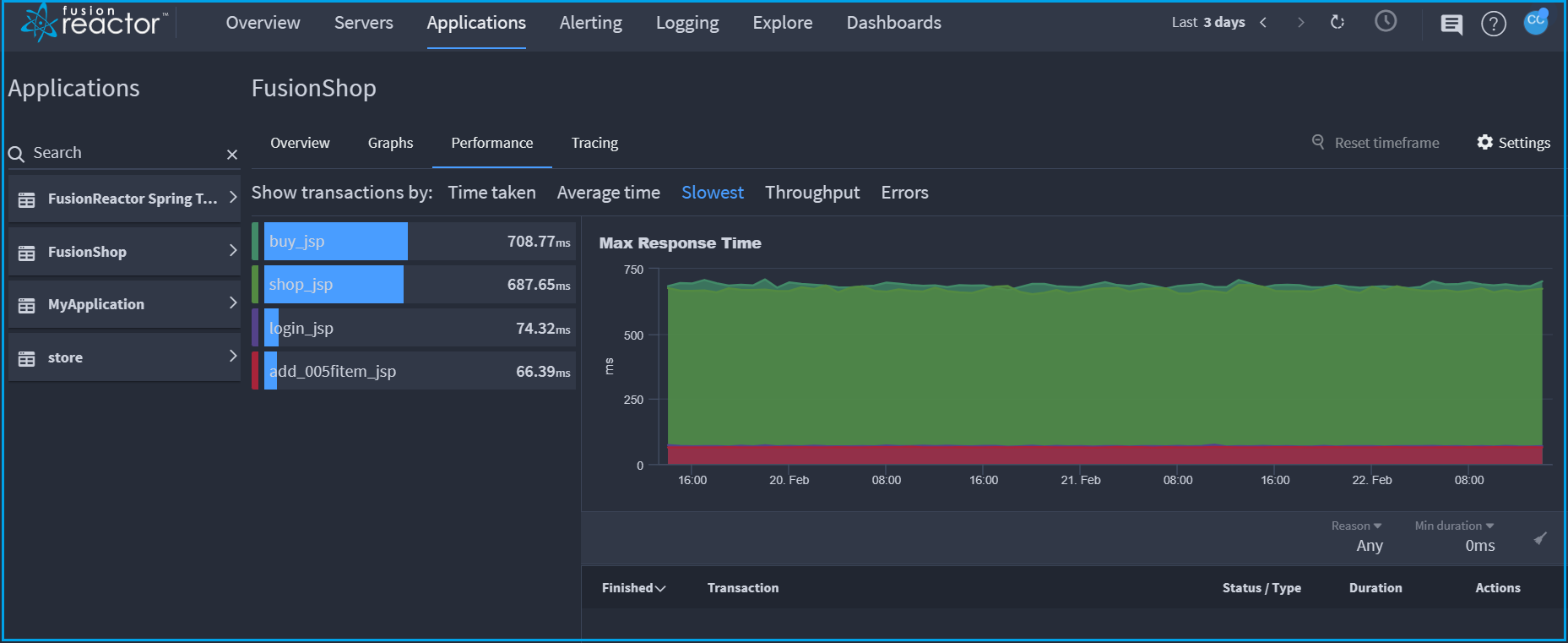This screenshot has height=643, width=1568.
Task: Go to next timeframe arrow
Action: point(1300,23)
